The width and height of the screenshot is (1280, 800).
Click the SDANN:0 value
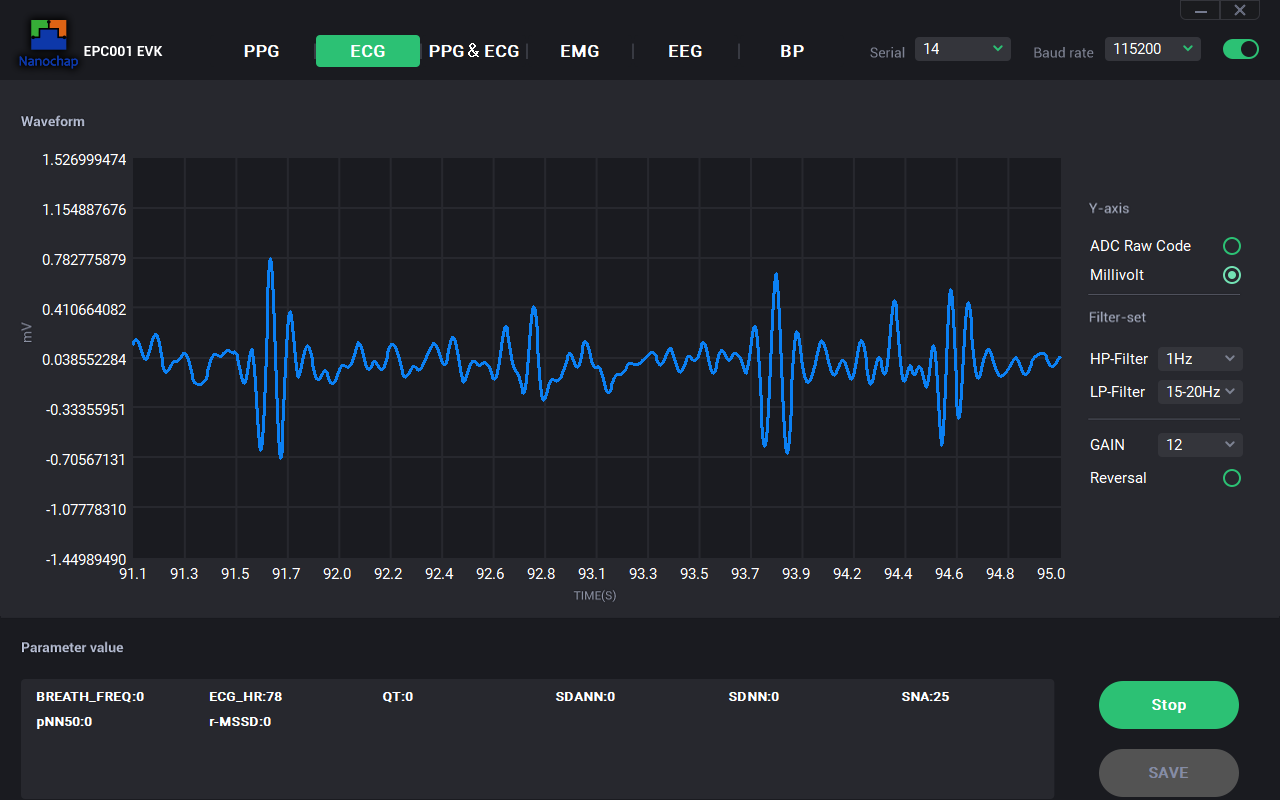pos(585,697)
